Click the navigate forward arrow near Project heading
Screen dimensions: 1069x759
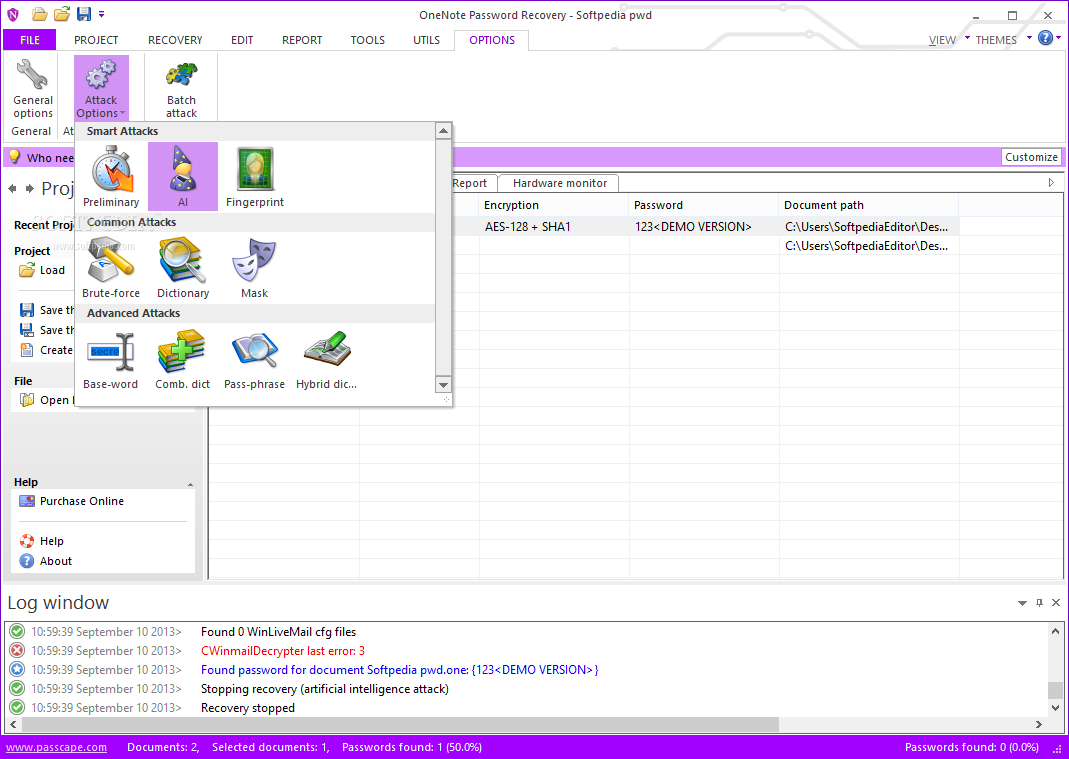29,188
